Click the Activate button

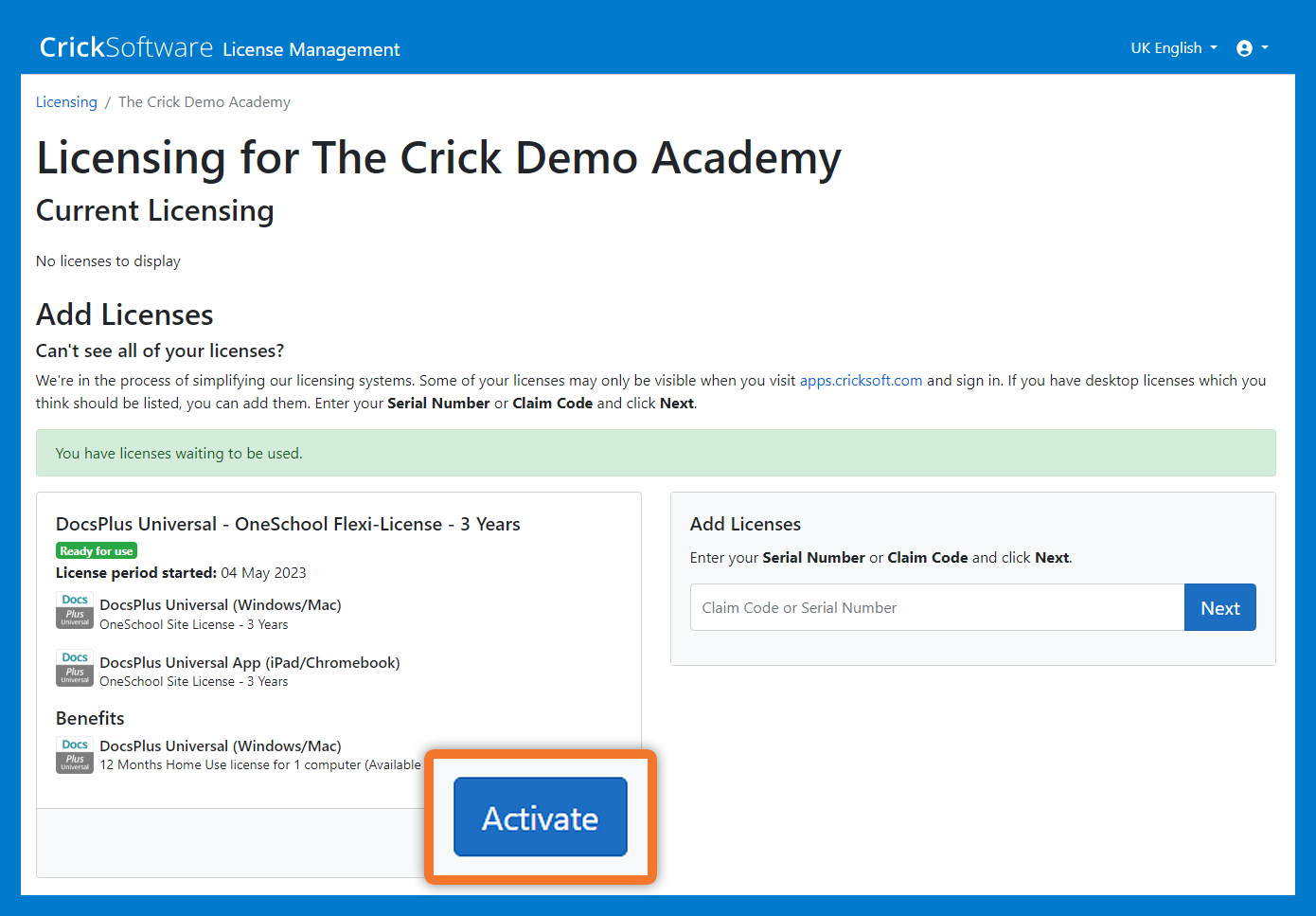click(540, 817)
